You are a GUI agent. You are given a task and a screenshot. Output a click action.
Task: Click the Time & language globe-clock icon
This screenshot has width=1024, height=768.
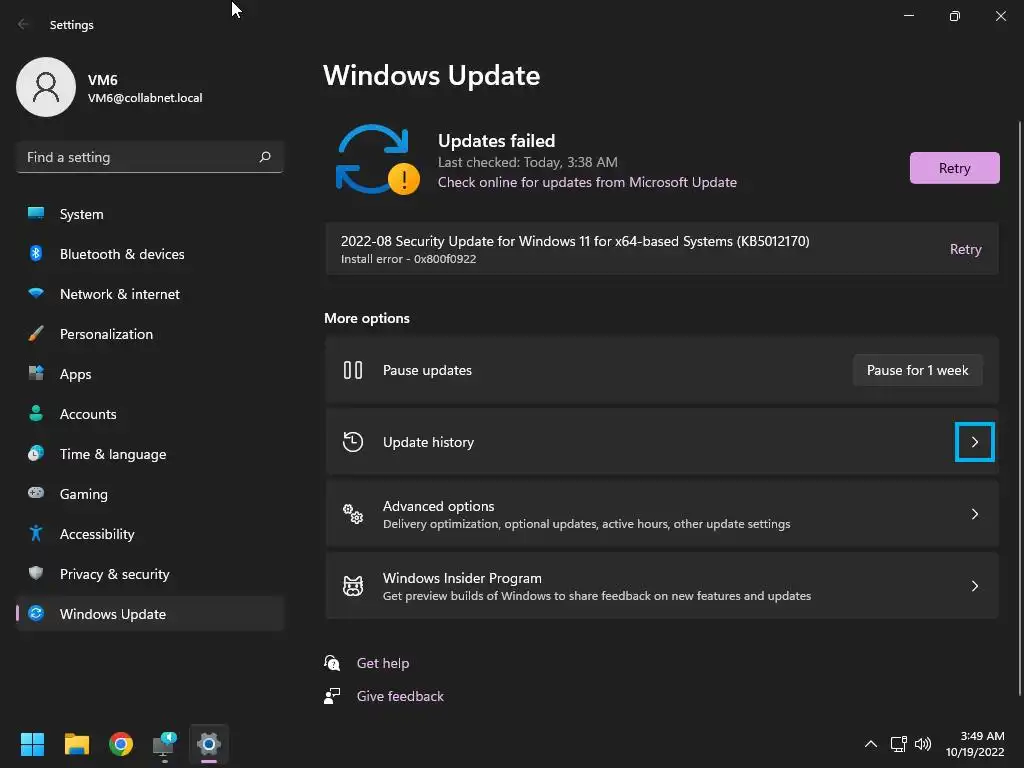[x=36, y=453]
